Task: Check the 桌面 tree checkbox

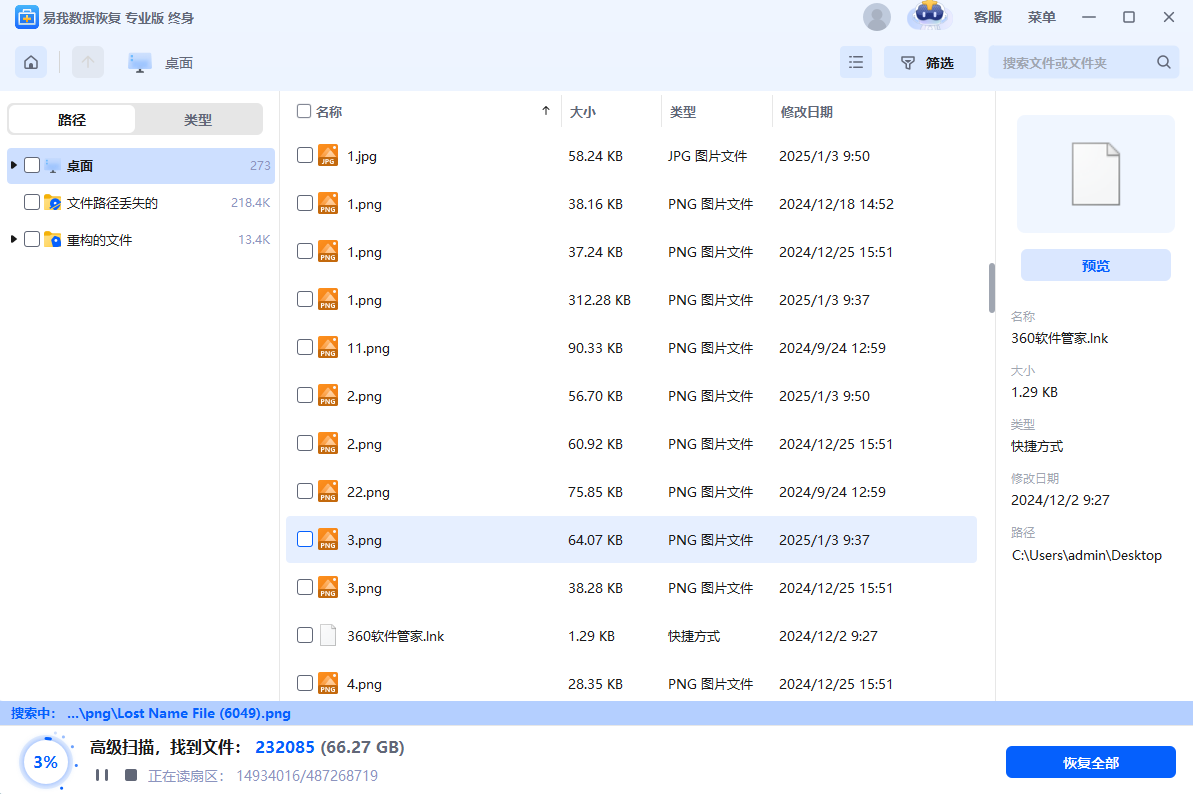Action: coord(32,165)
